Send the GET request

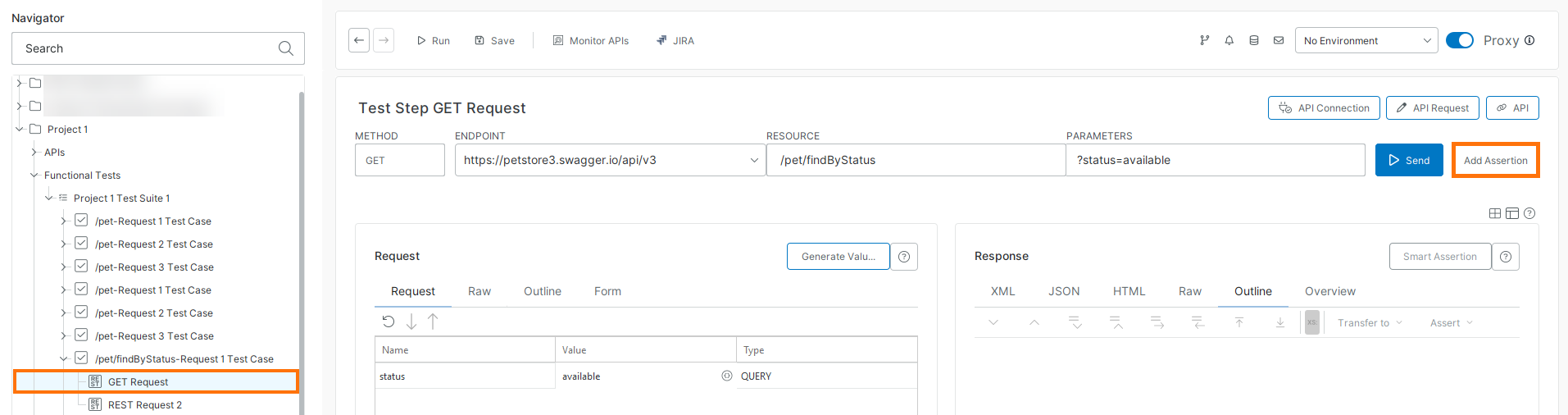click(x=1409, y=160)
